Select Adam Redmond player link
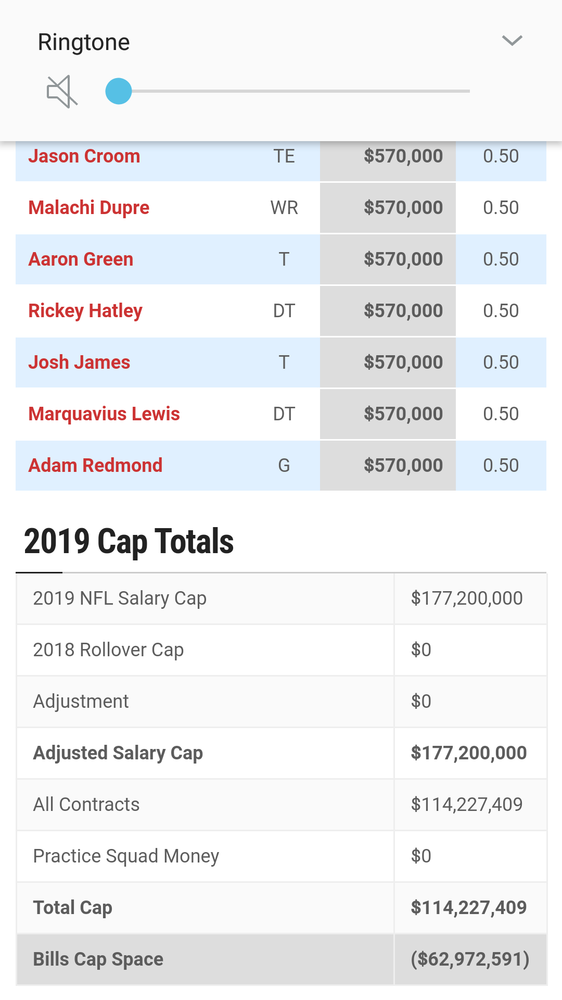 (x=96, y=466)
